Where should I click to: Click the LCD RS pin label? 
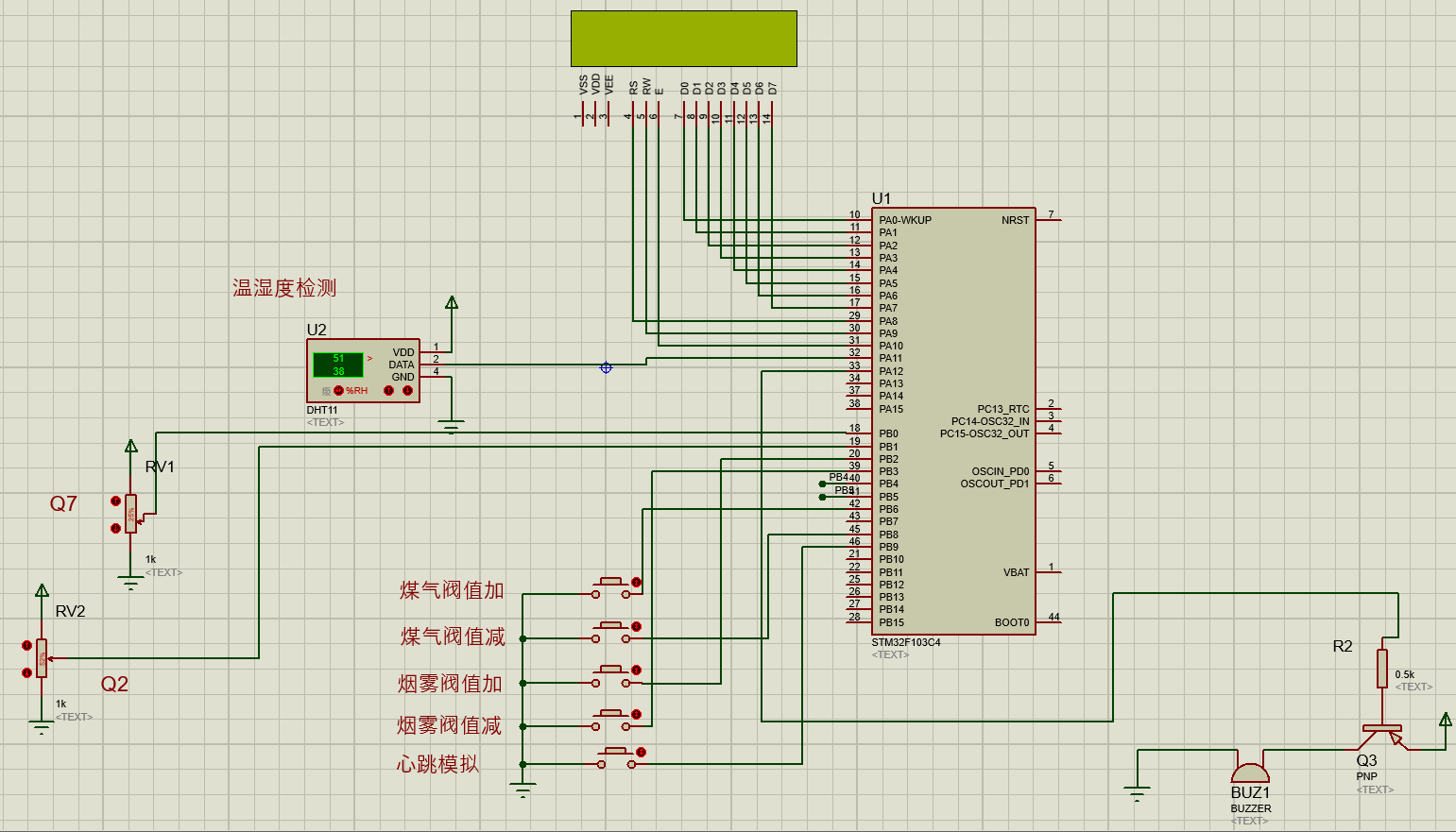point(633,87)
